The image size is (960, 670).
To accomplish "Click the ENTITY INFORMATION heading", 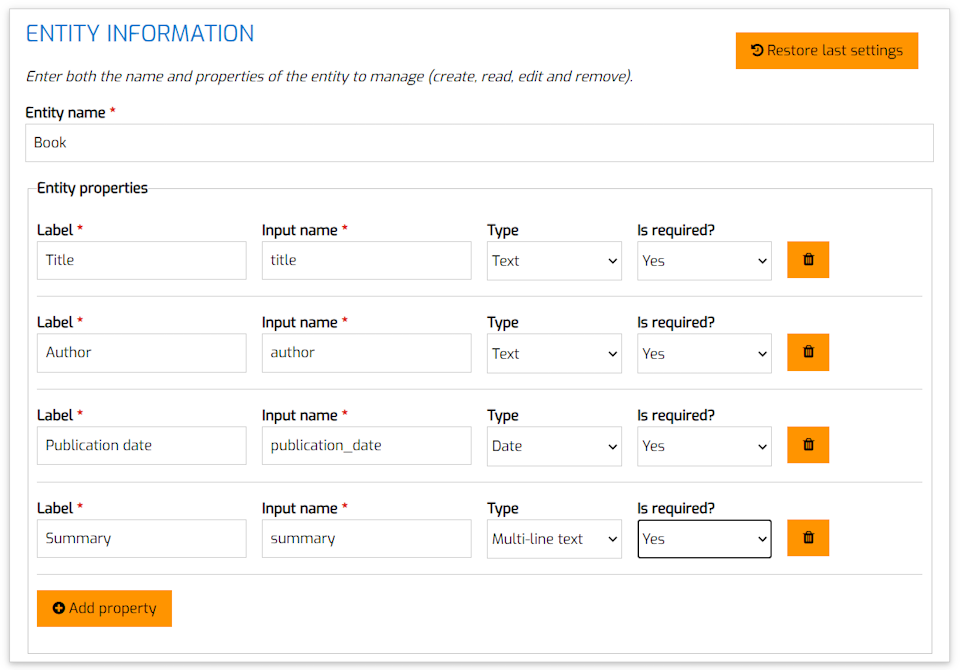I will click(139, 33).
